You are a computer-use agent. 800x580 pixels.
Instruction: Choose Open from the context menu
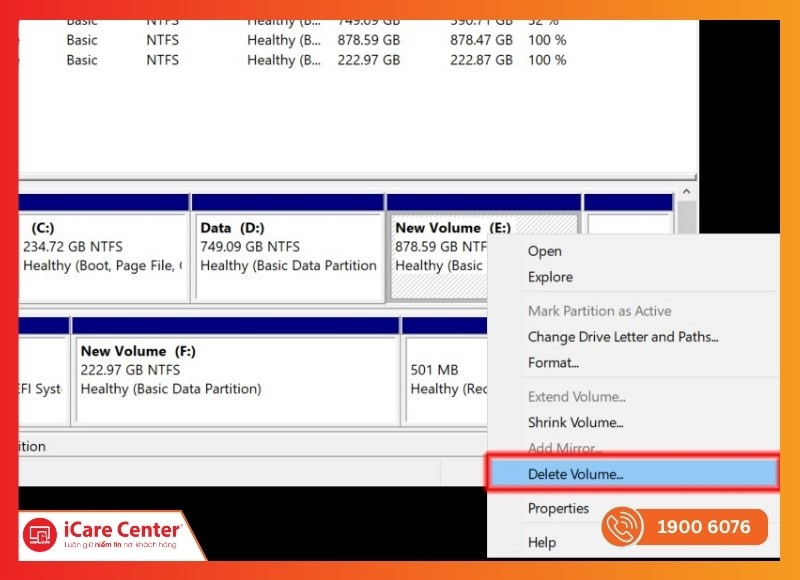tap(545, 251)
